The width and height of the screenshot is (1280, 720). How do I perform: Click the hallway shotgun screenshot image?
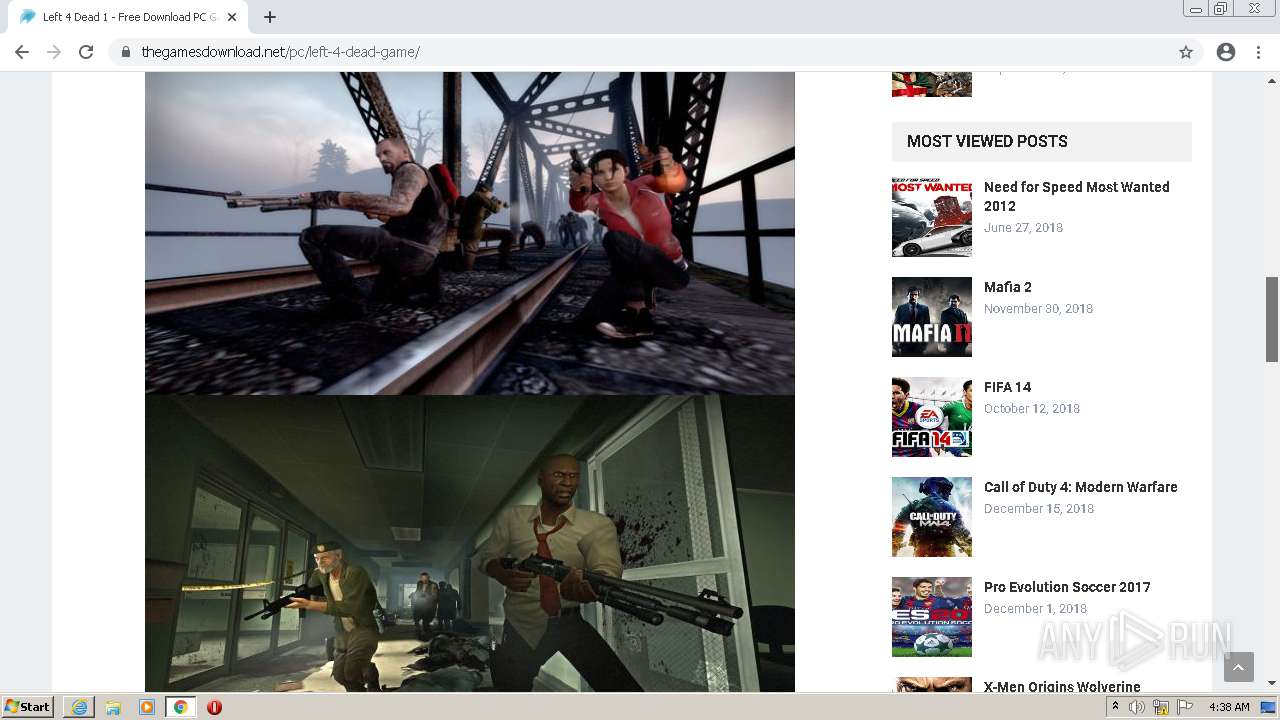click(x=470, y=543)
